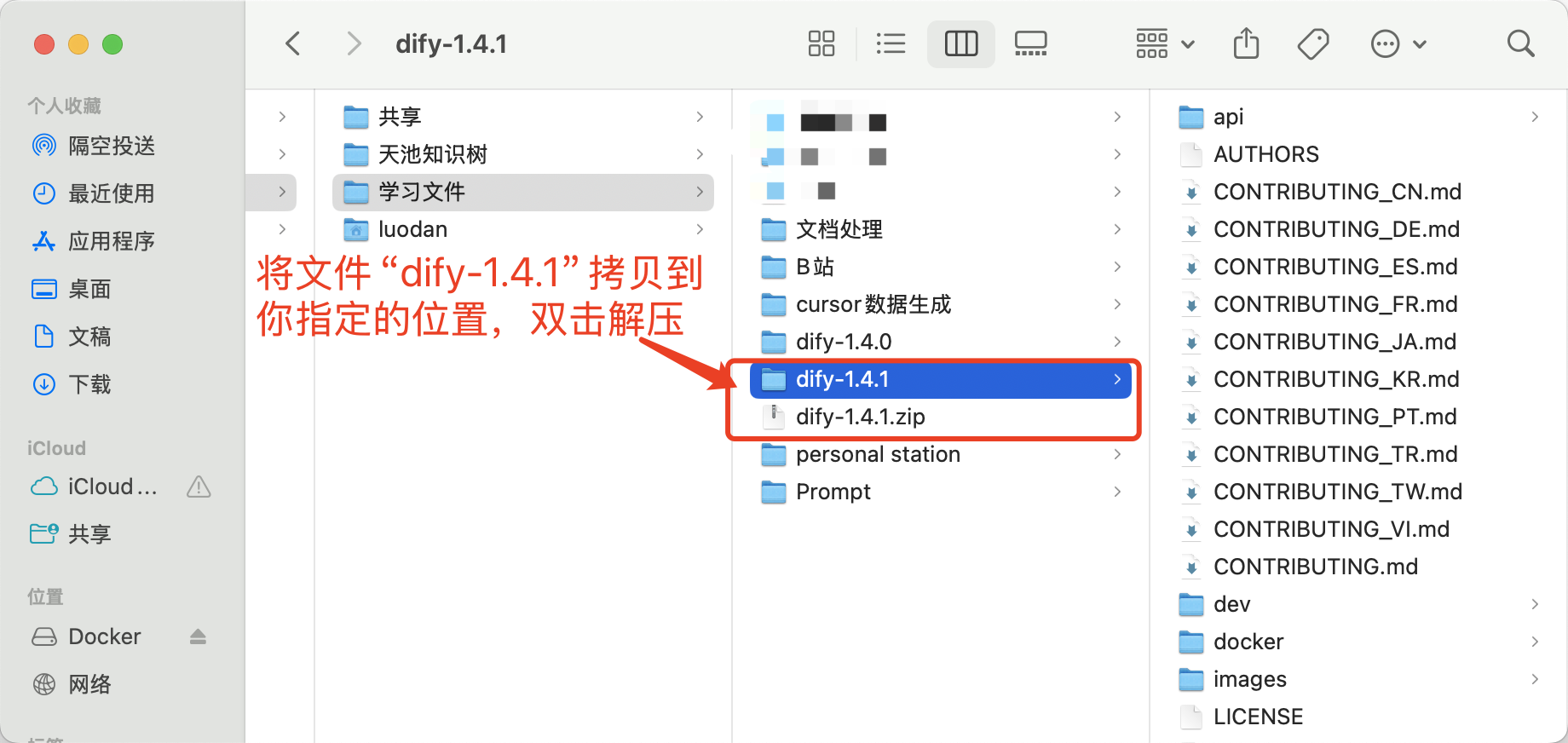Select the 学习文件 folder
Image resolution: width=1568 pixels, height=743 pixels.
click(523, 192)
